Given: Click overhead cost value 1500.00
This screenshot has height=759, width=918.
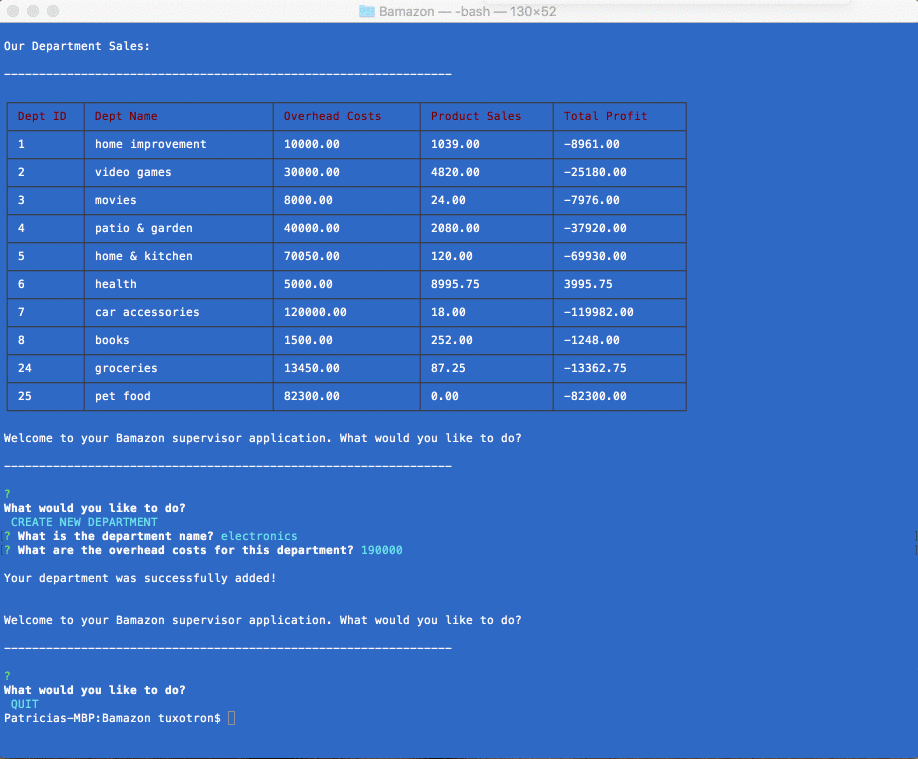Looking at the screenshot, I should [x=308, y=340].
